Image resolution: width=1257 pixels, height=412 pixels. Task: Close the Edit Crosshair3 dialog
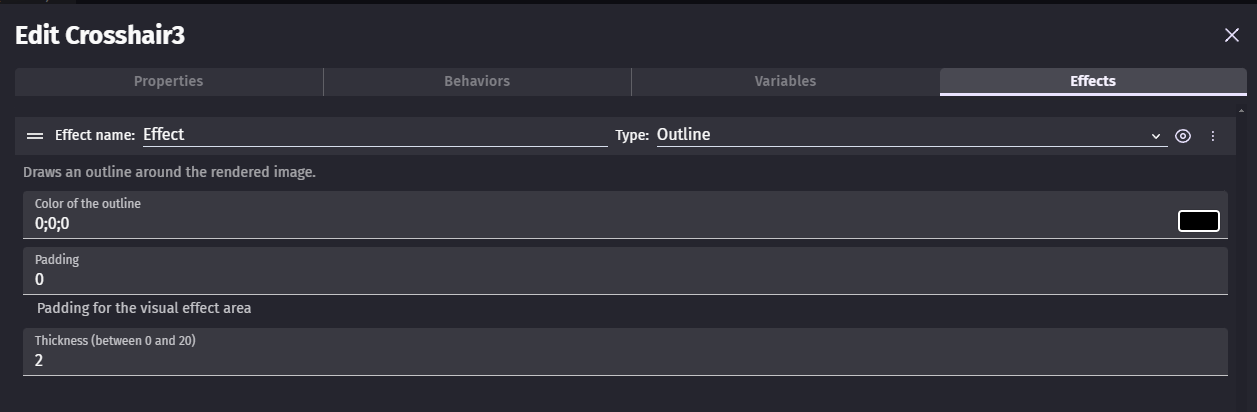pyautogui.click(x=1232, y=35)
